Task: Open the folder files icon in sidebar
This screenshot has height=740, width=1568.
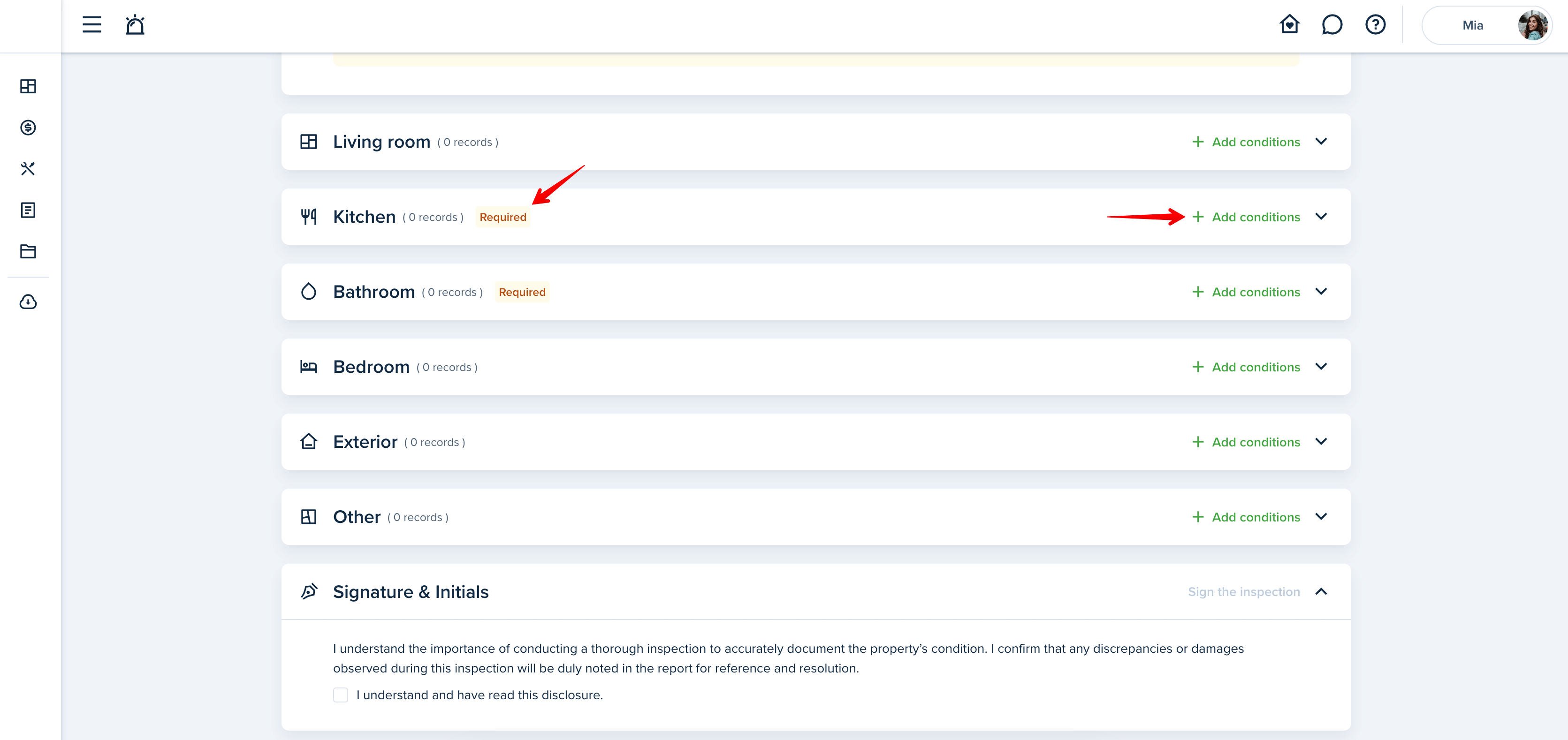Action: (x=28, y=251)
